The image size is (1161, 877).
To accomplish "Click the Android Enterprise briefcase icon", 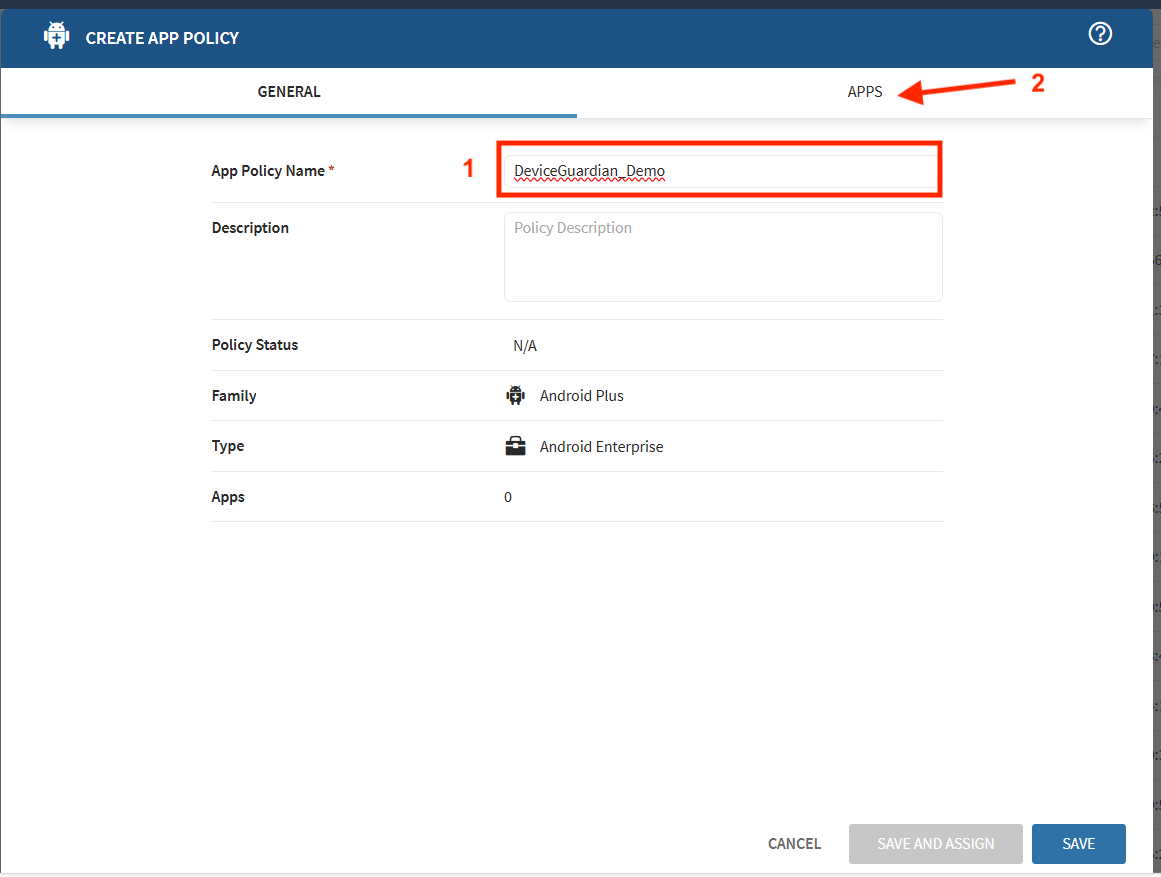I will (515, 446).
